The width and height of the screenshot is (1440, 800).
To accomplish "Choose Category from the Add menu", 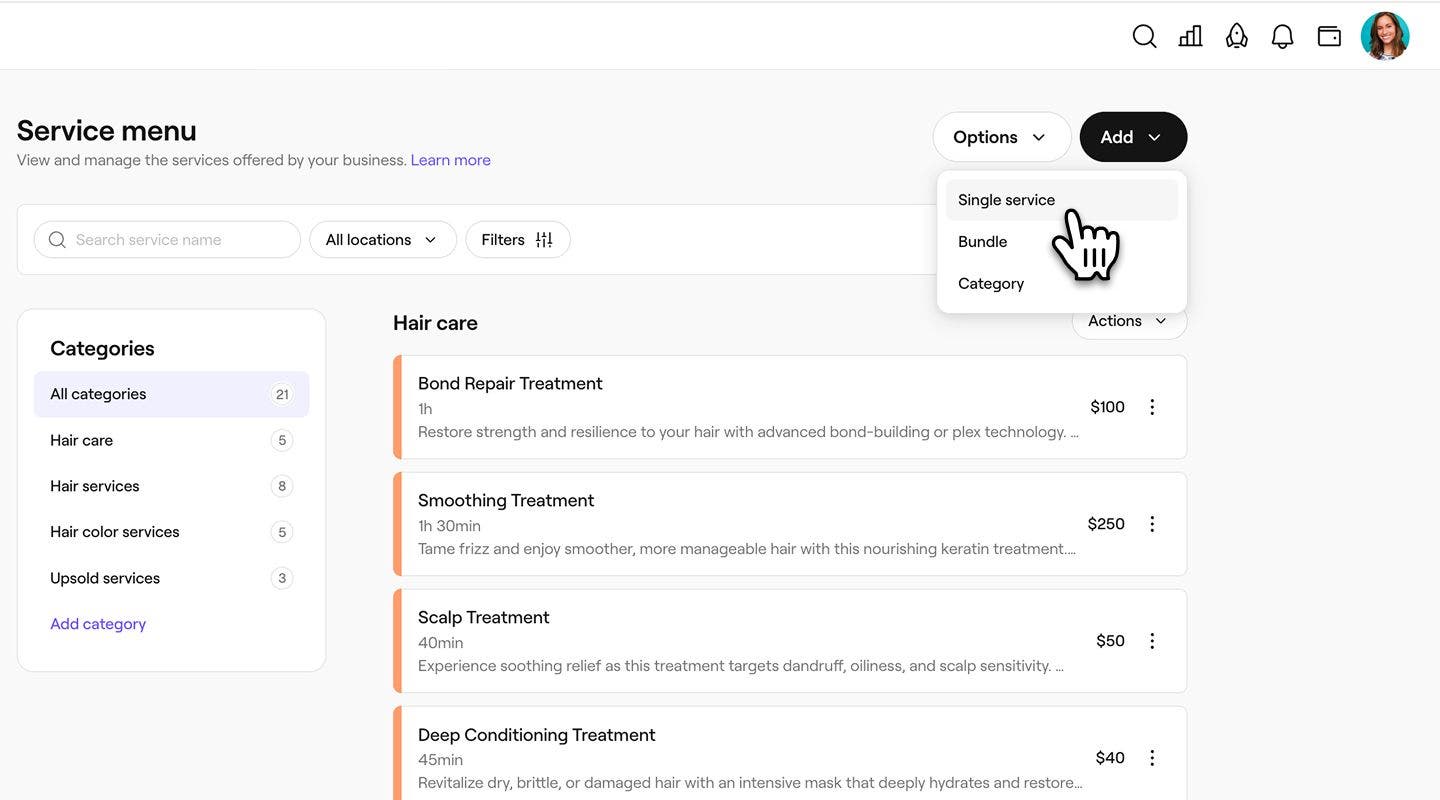I will (x=990, y=284).
